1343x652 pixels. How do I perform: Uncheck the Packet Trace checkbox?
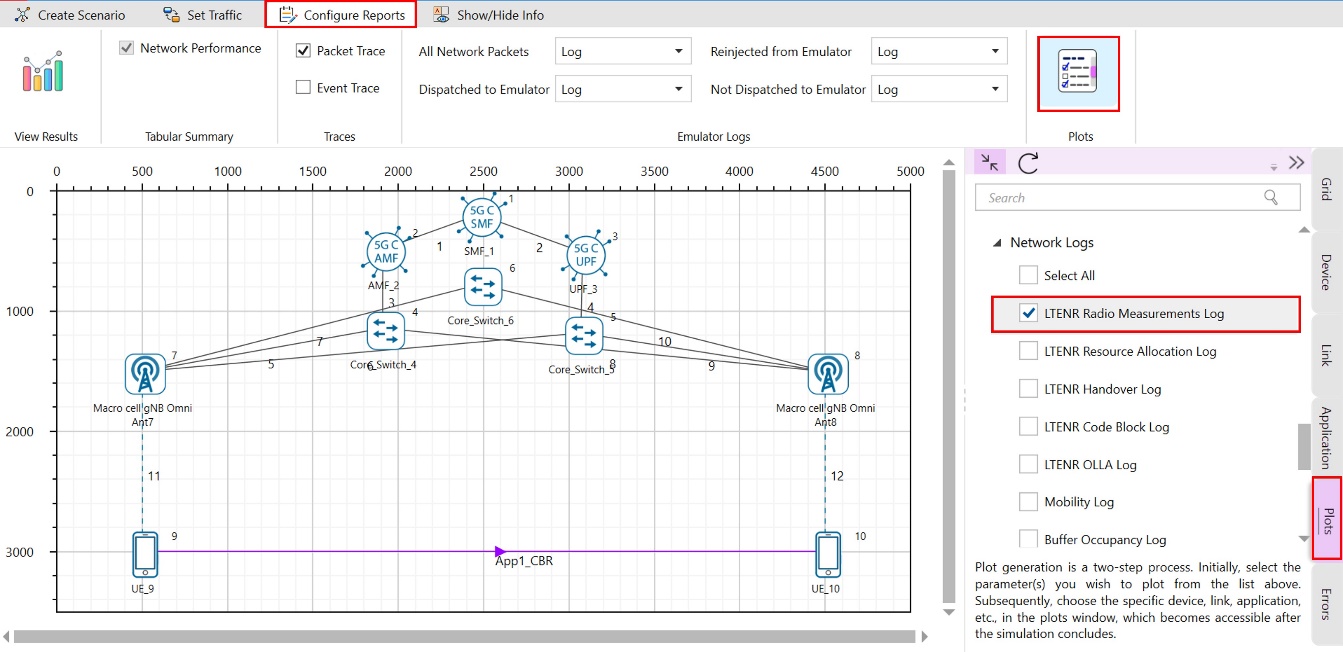click(x=304, y=51)
